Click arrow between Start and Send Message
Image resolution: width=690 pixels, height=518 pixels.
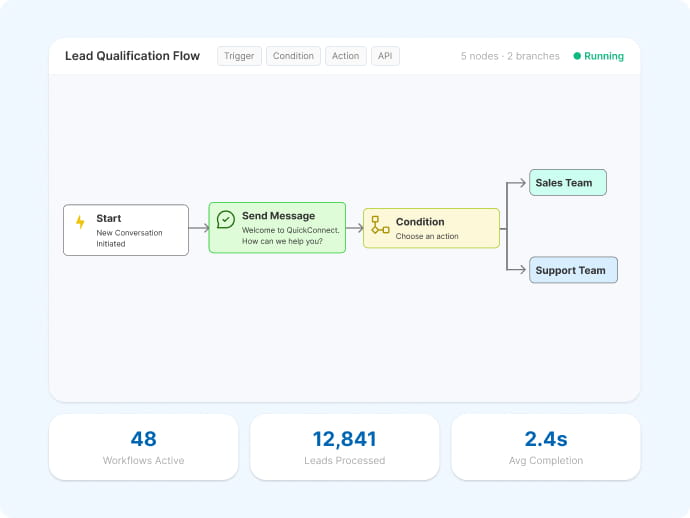pos(199,228)
